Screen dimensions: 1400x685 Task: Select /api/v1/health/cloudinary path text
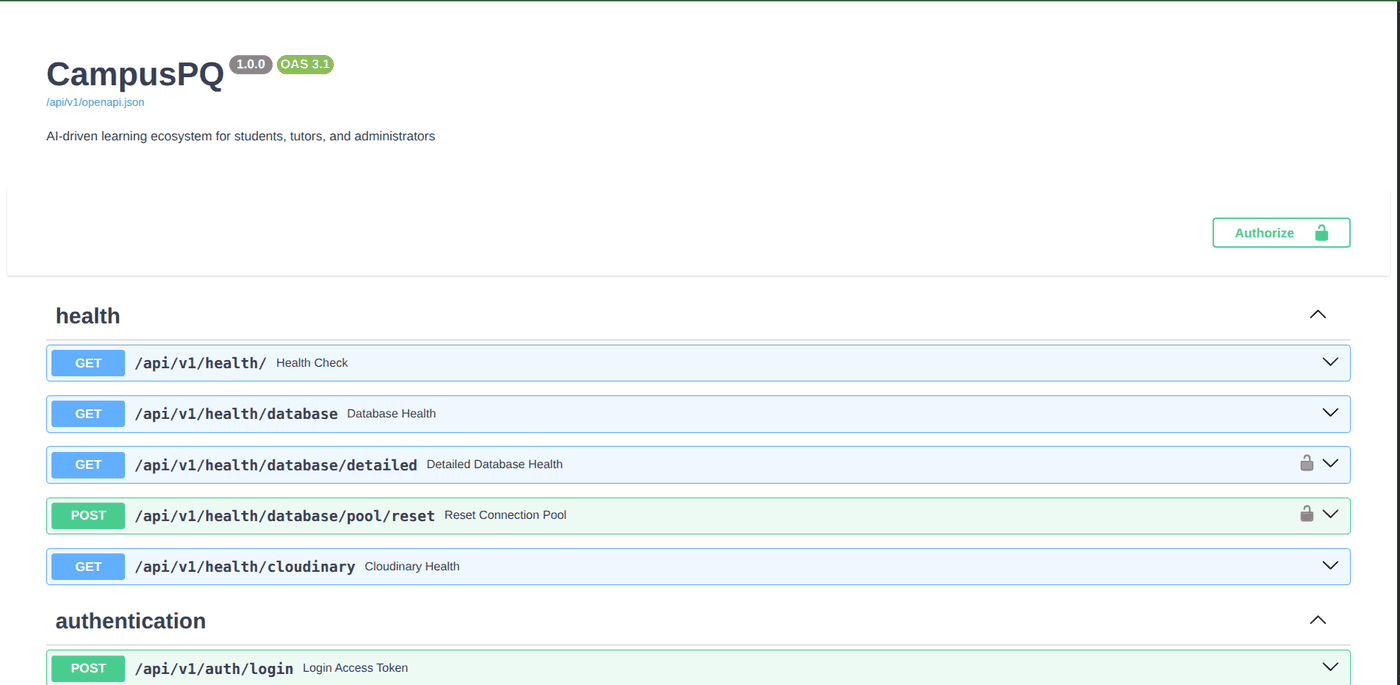click(245, 567)
